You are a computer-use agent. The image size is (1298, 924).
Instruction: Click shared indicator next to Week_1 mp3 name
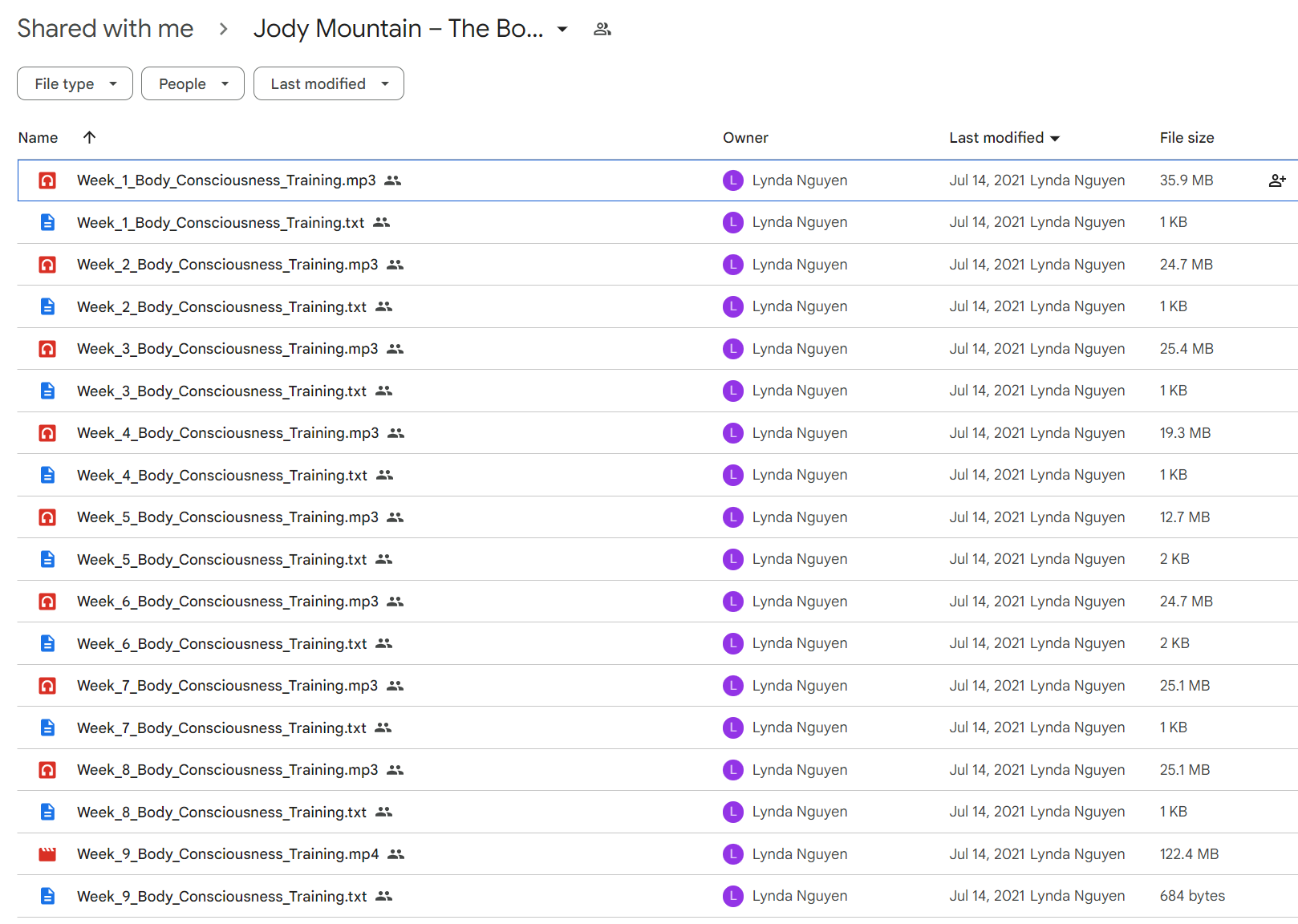(392, 180)
